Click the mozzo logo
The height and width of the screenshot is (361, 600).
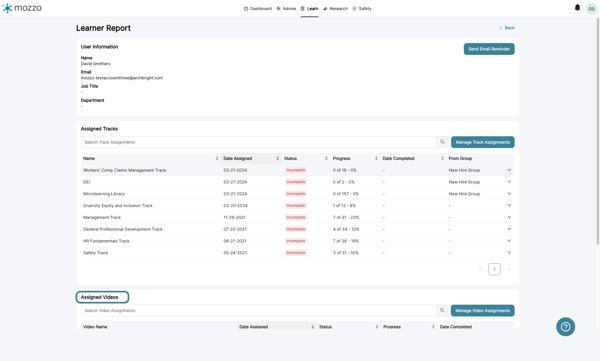pos(22,8)
